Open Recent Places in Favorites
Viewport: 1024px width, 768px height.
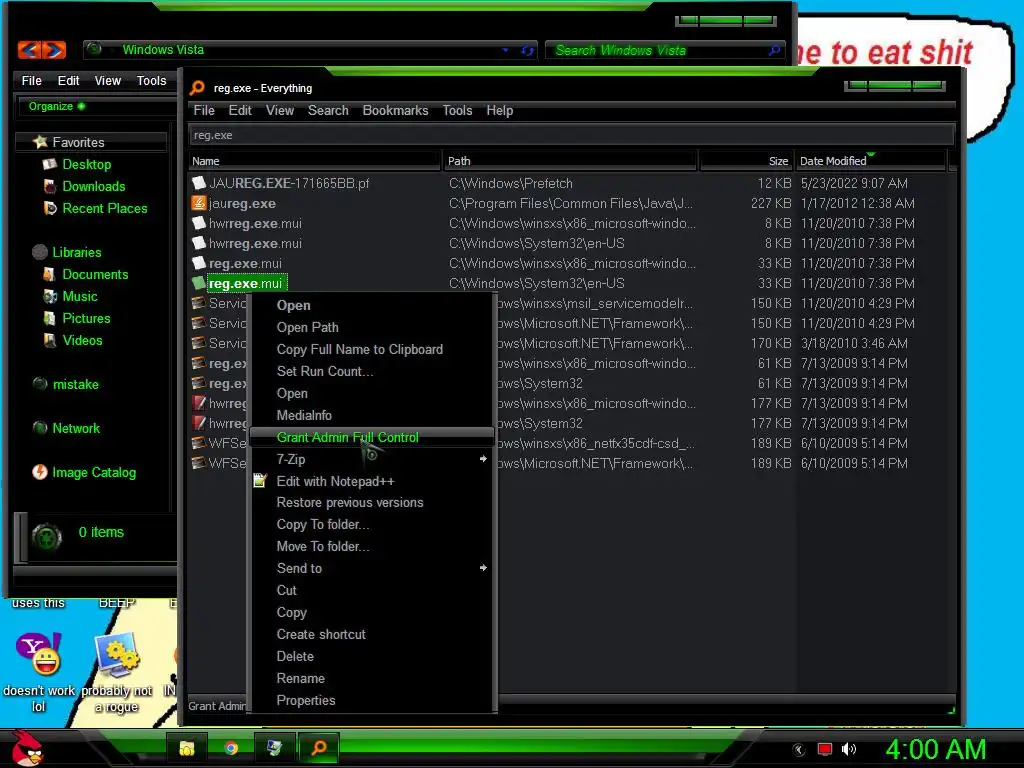click(104, 209)
